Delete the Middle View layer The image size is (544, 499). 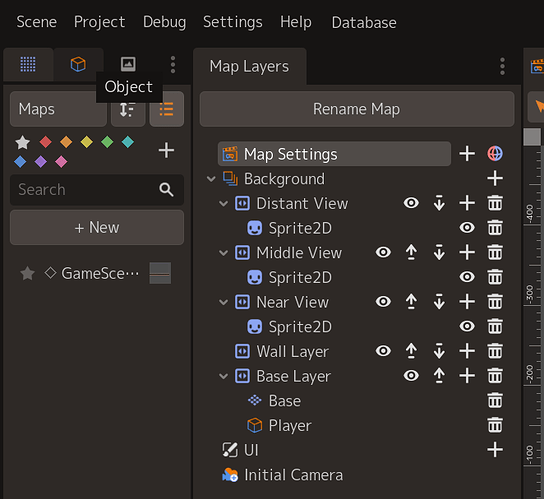[495, 252]
